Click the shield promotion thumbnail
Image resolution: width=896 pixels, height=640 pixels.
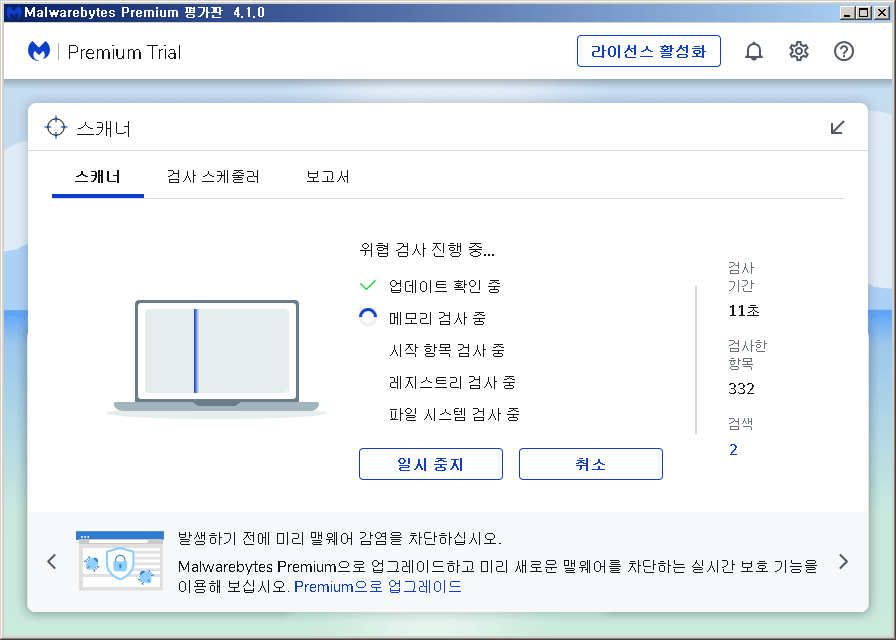120,561
